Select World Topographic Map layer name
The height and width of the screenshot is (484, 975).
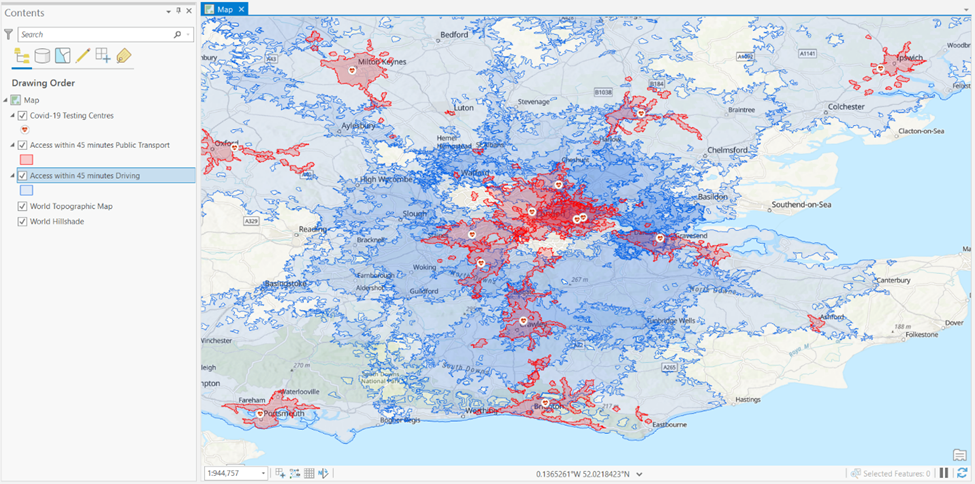pos(71,206)
